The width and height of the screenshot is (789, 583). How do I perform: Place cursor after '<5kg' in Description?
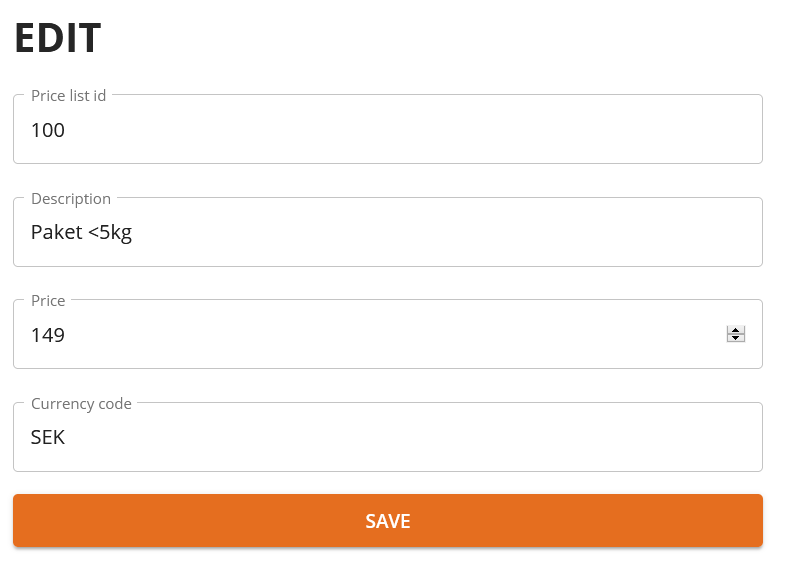tap(134, 233)
